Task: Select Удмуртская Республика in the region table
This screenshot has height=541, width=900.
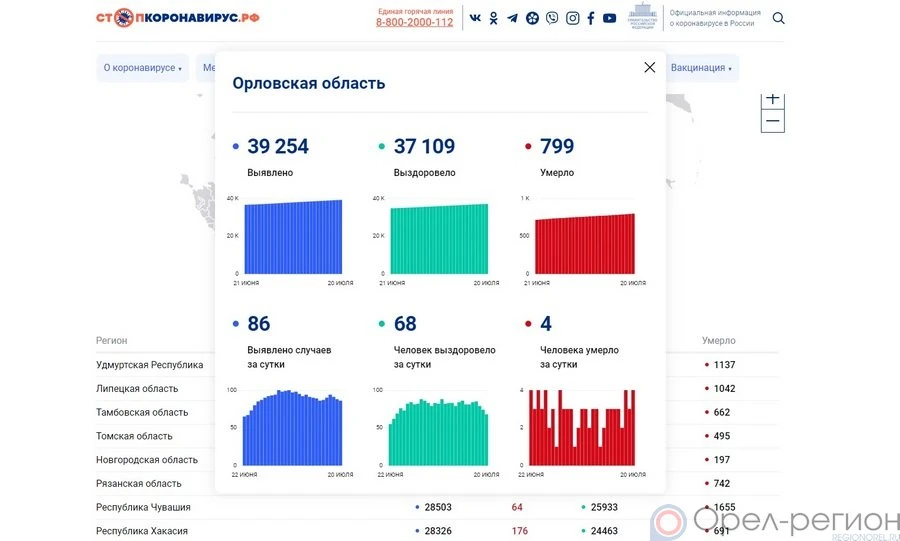Action: pos(149,365)
